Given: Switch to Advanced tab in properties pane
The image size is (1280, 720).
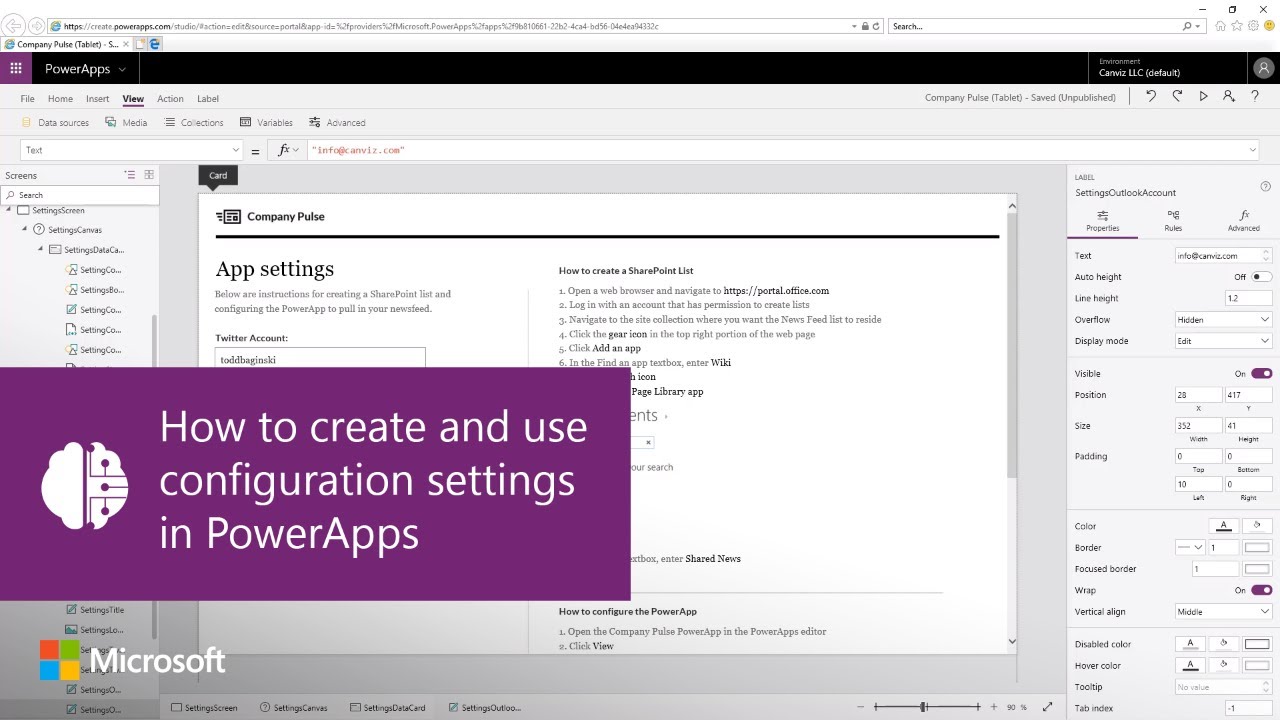Looking at the screenshot, I should (1244, 221).
